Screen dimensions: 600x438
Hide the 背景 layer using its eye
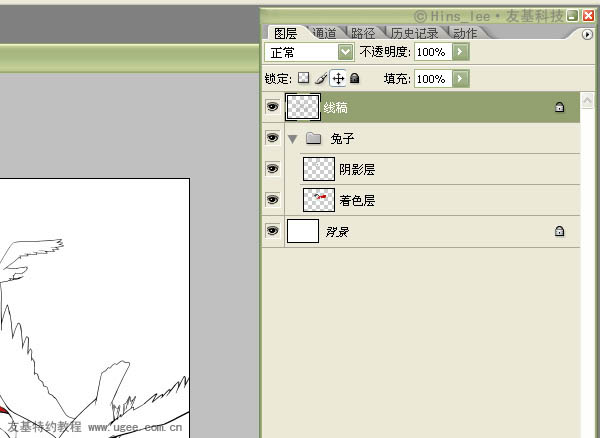[272, 231]
